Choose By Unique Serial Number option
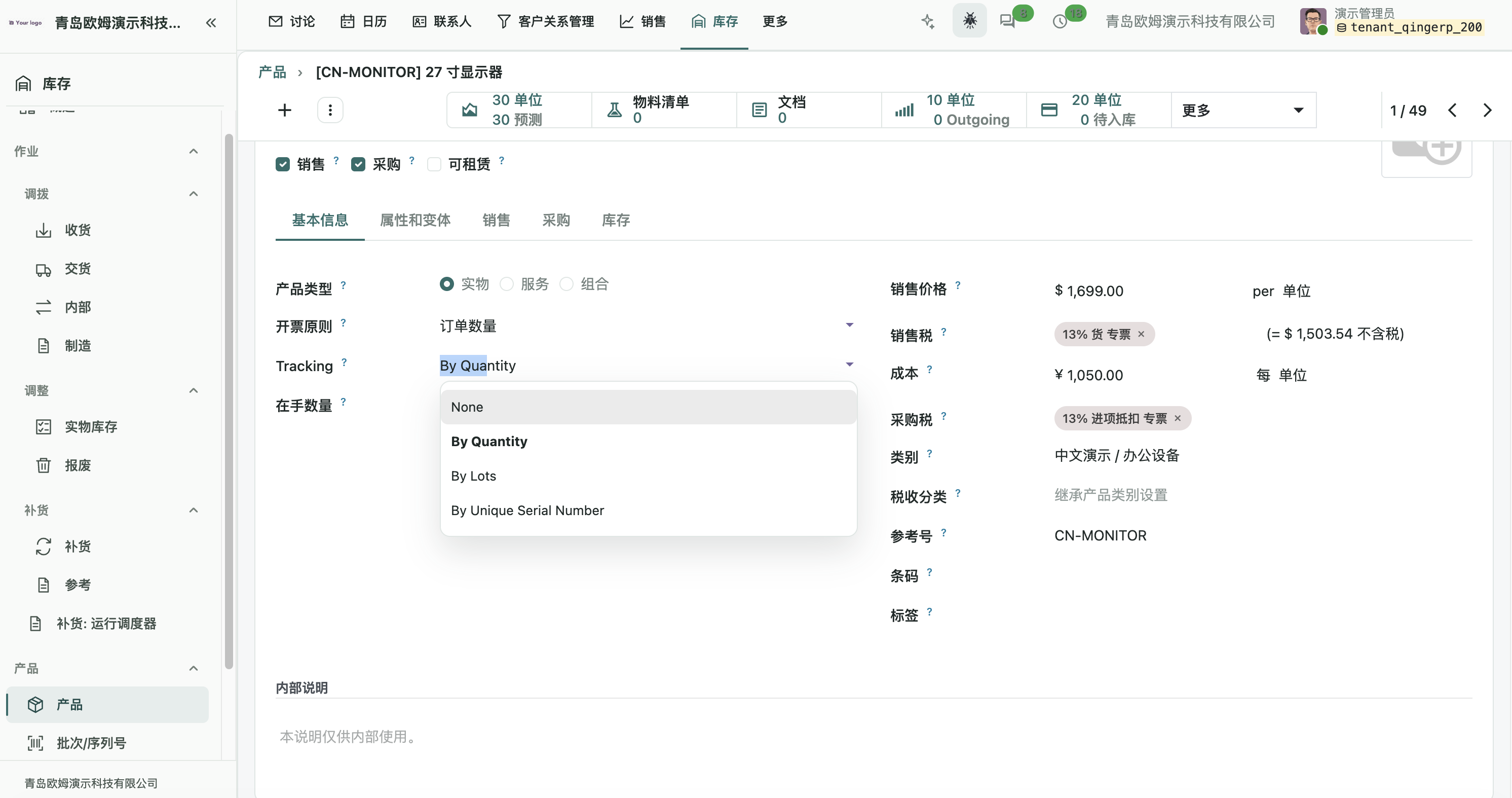 (648, 510)
